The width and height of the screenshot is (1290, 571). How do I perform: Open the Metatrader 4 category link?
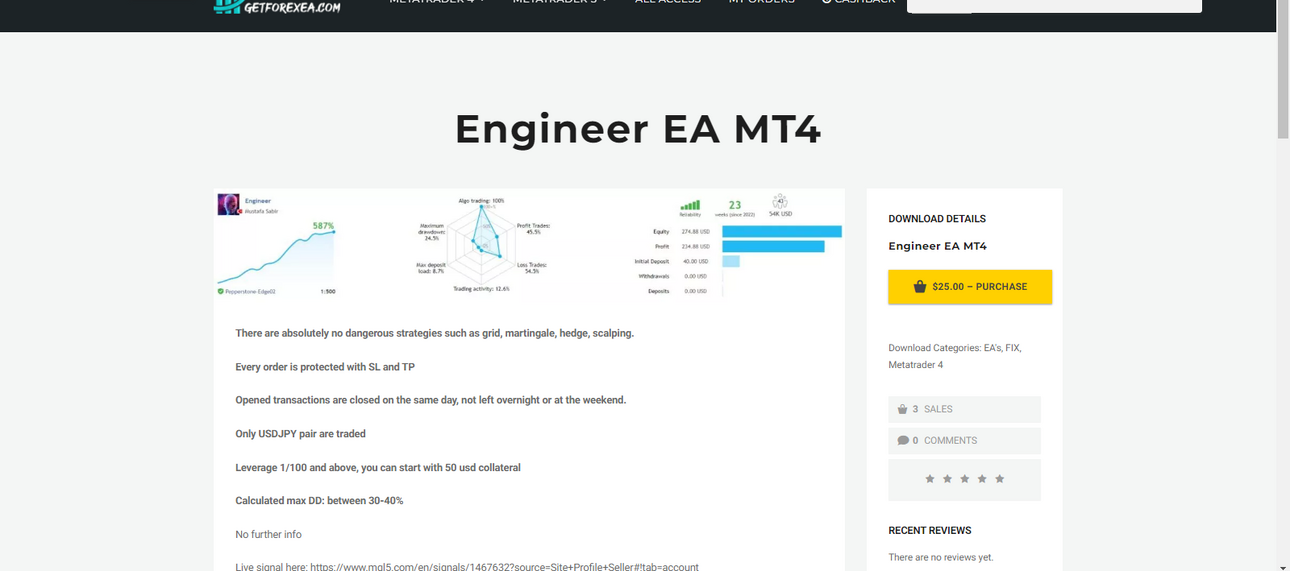[x=916, y=365]
